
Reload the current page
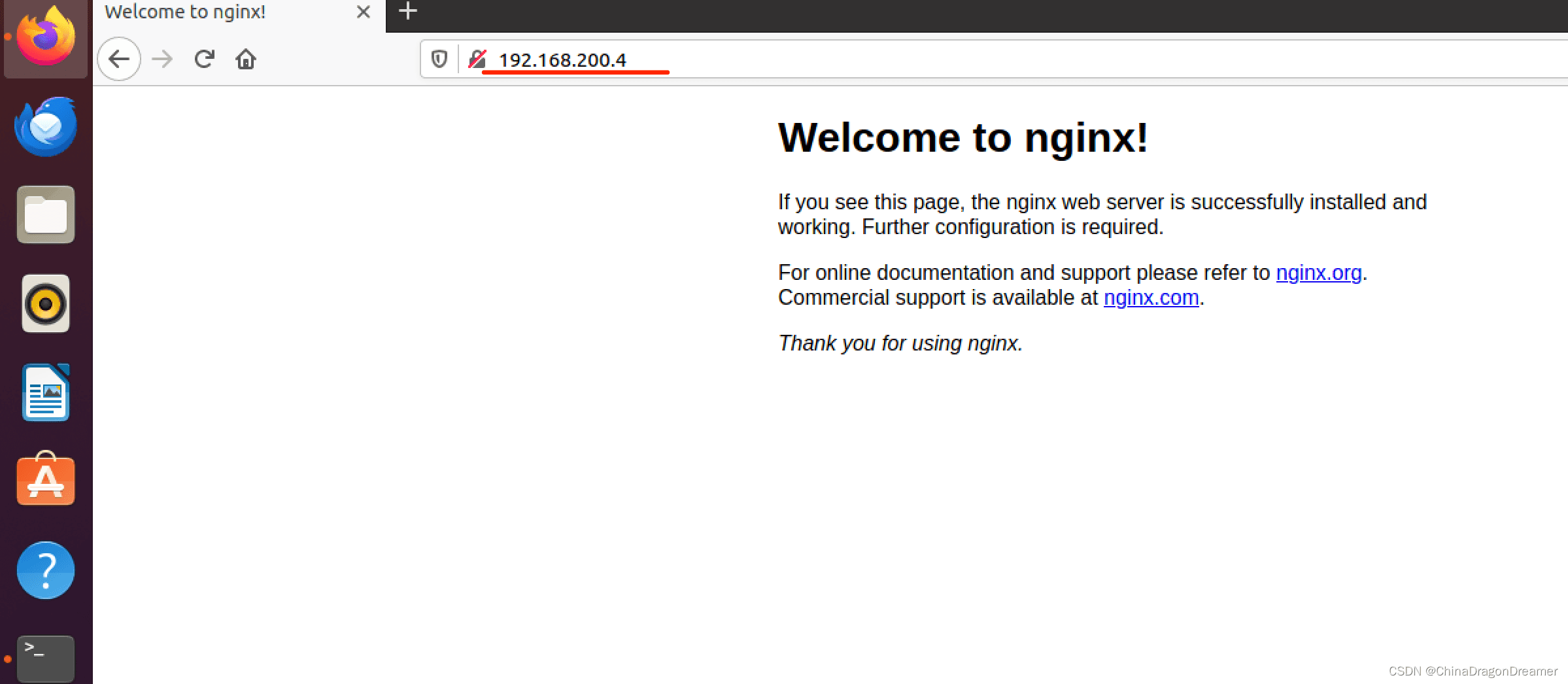204,60
